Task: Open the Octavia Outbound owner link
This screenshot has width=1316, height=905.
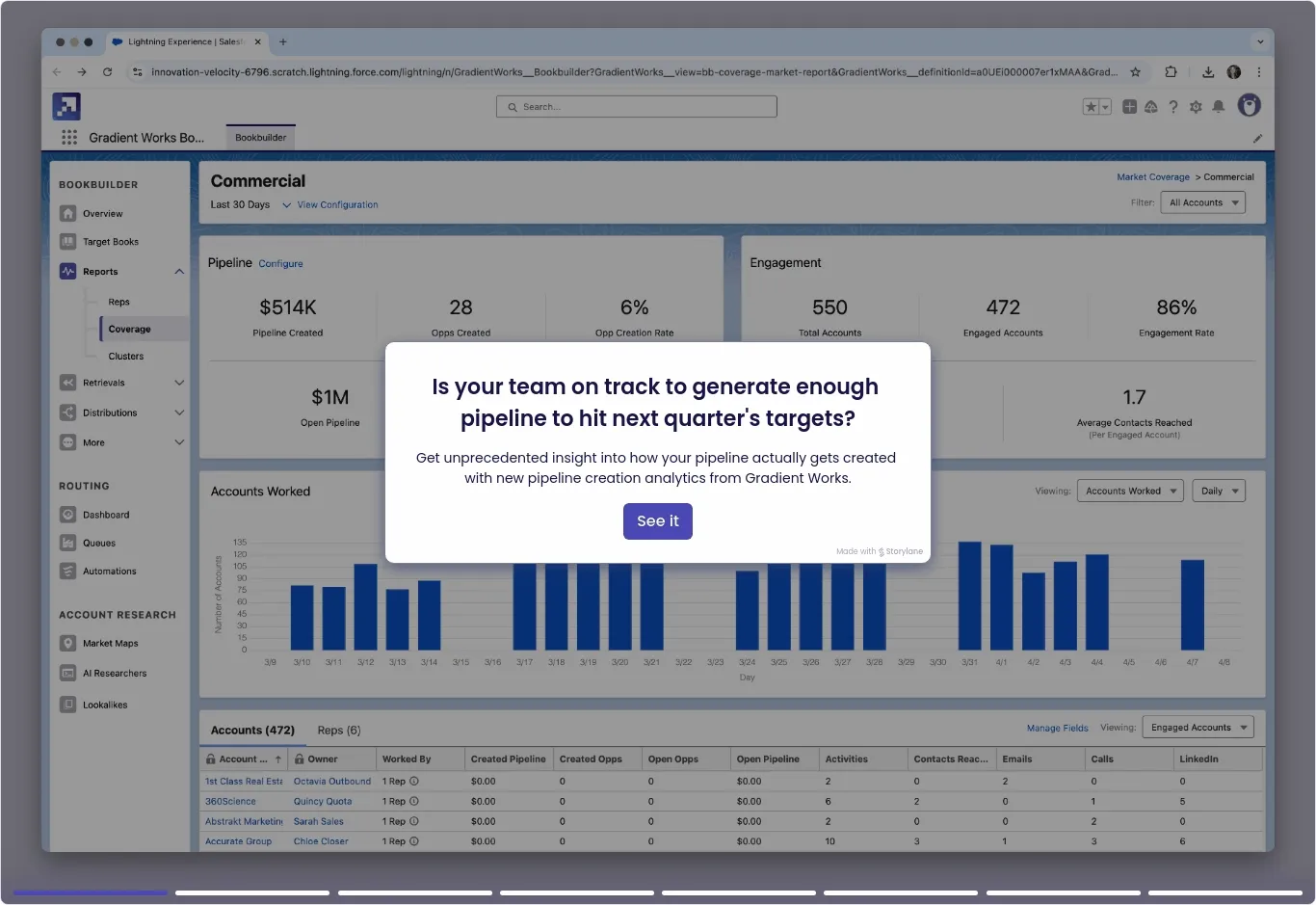Action: point(331,782)
